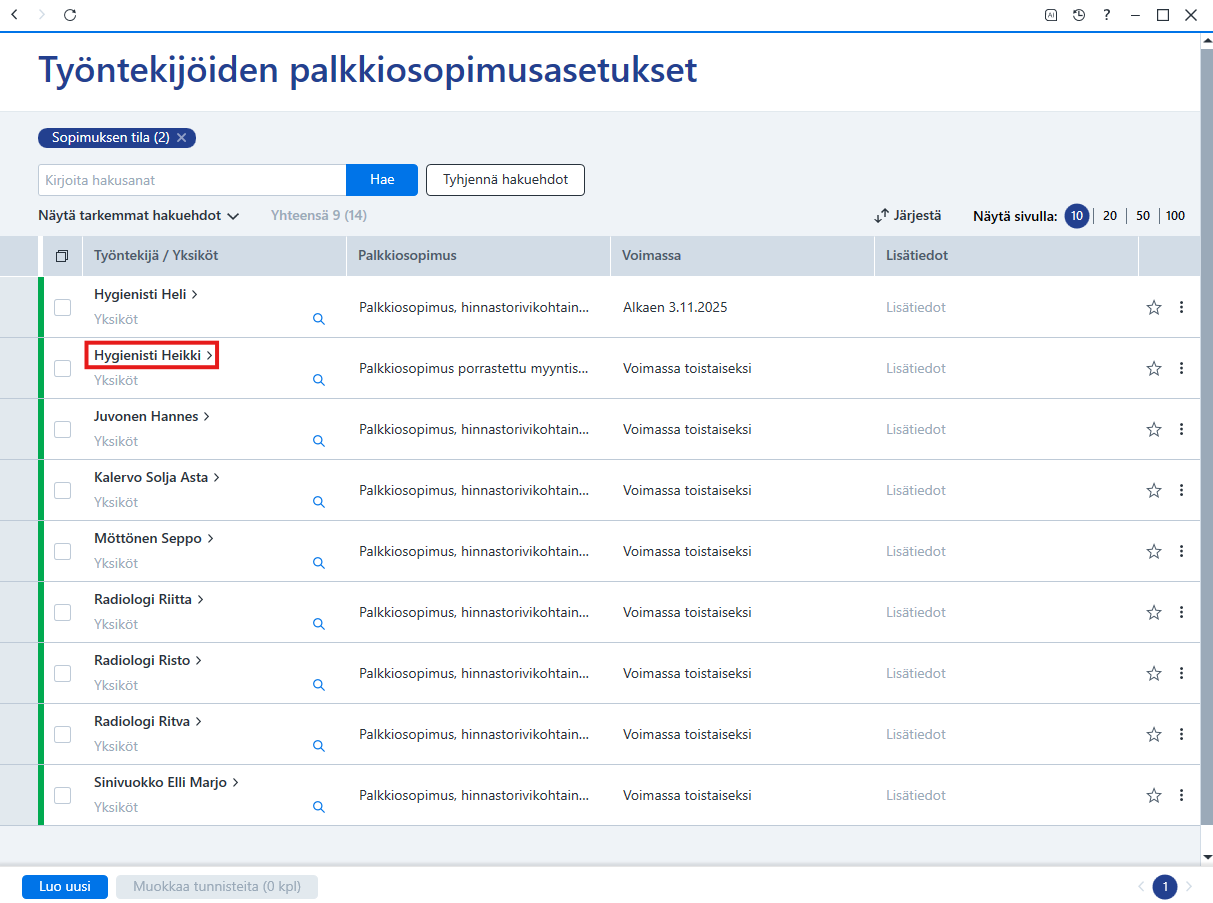Search units for Radiologi Ritva
Viewport: 1213px width, 903px height.
click(319, 746)
